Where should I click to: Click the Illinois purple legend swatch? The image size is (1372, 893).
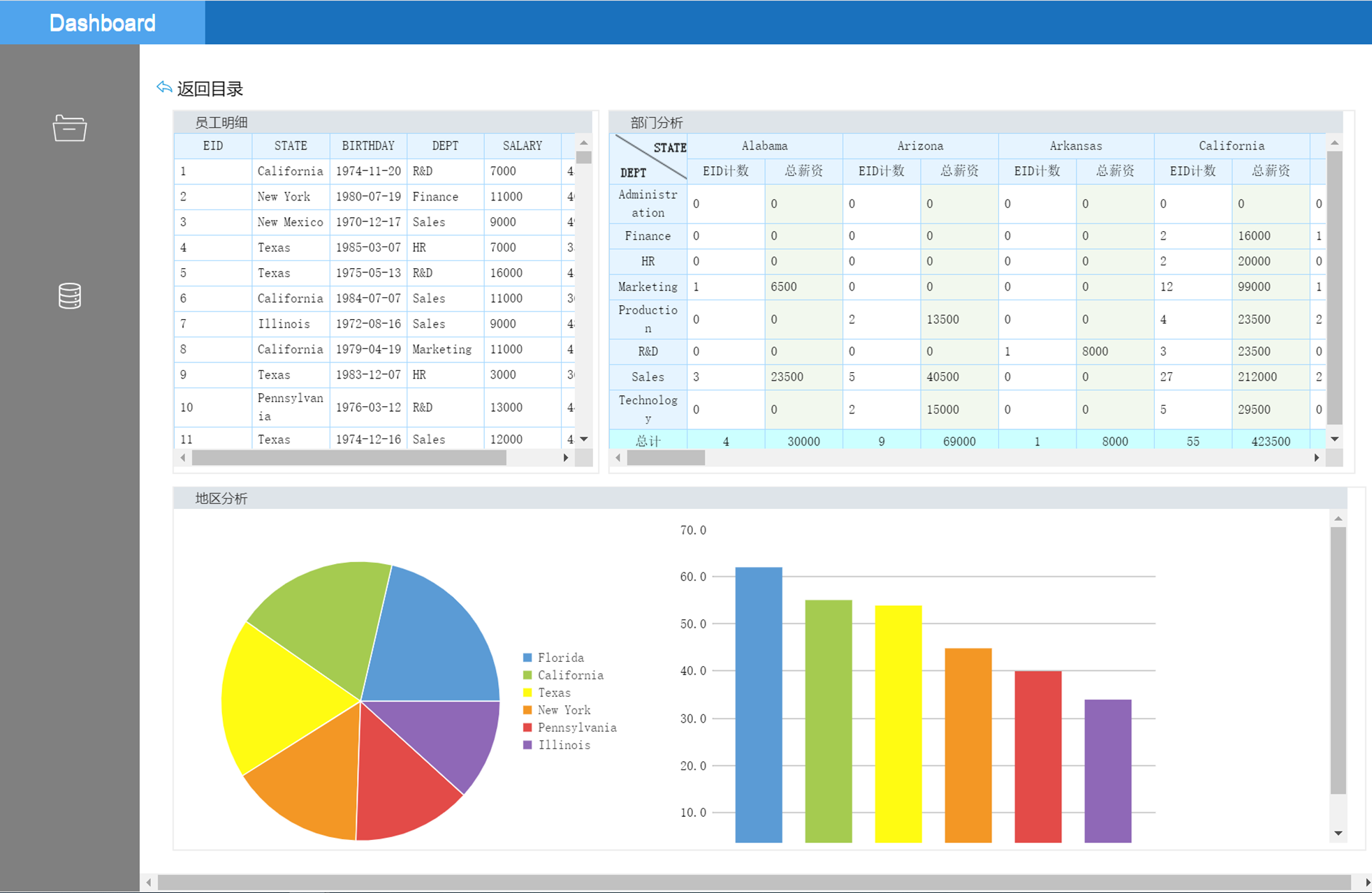point(527,745)
